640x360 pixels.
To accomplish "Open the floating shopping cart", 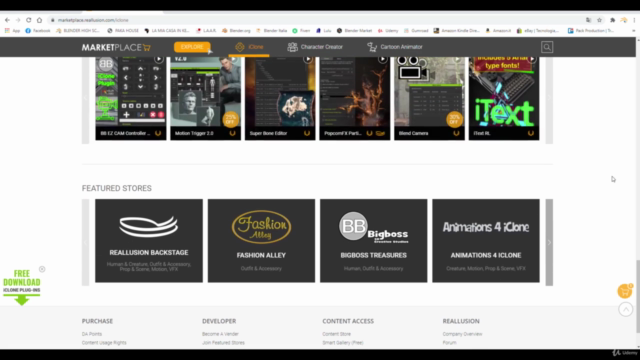I will point(624,291).
